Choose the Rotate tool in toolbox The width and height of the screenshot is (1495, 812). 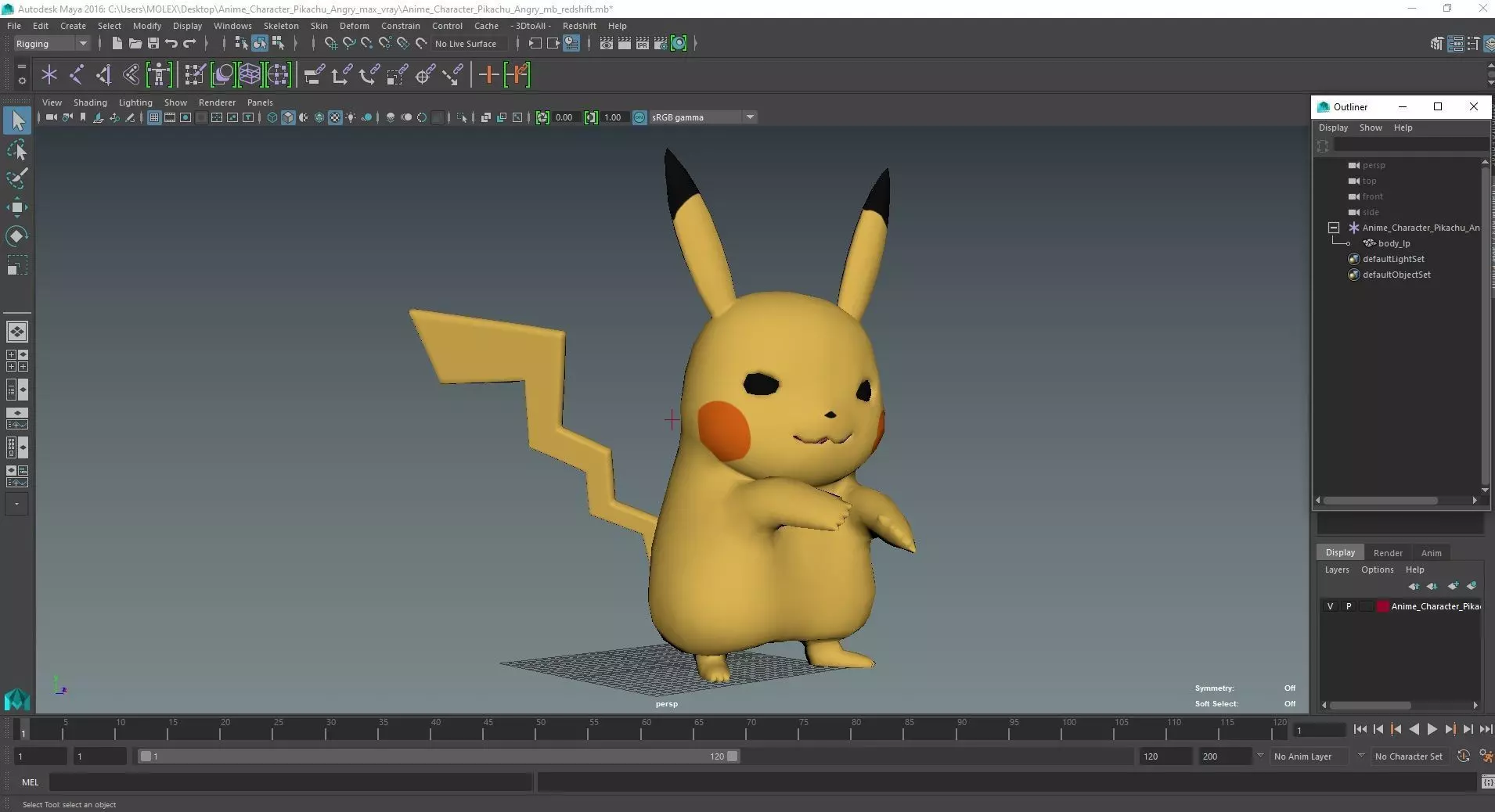(17, 235)
